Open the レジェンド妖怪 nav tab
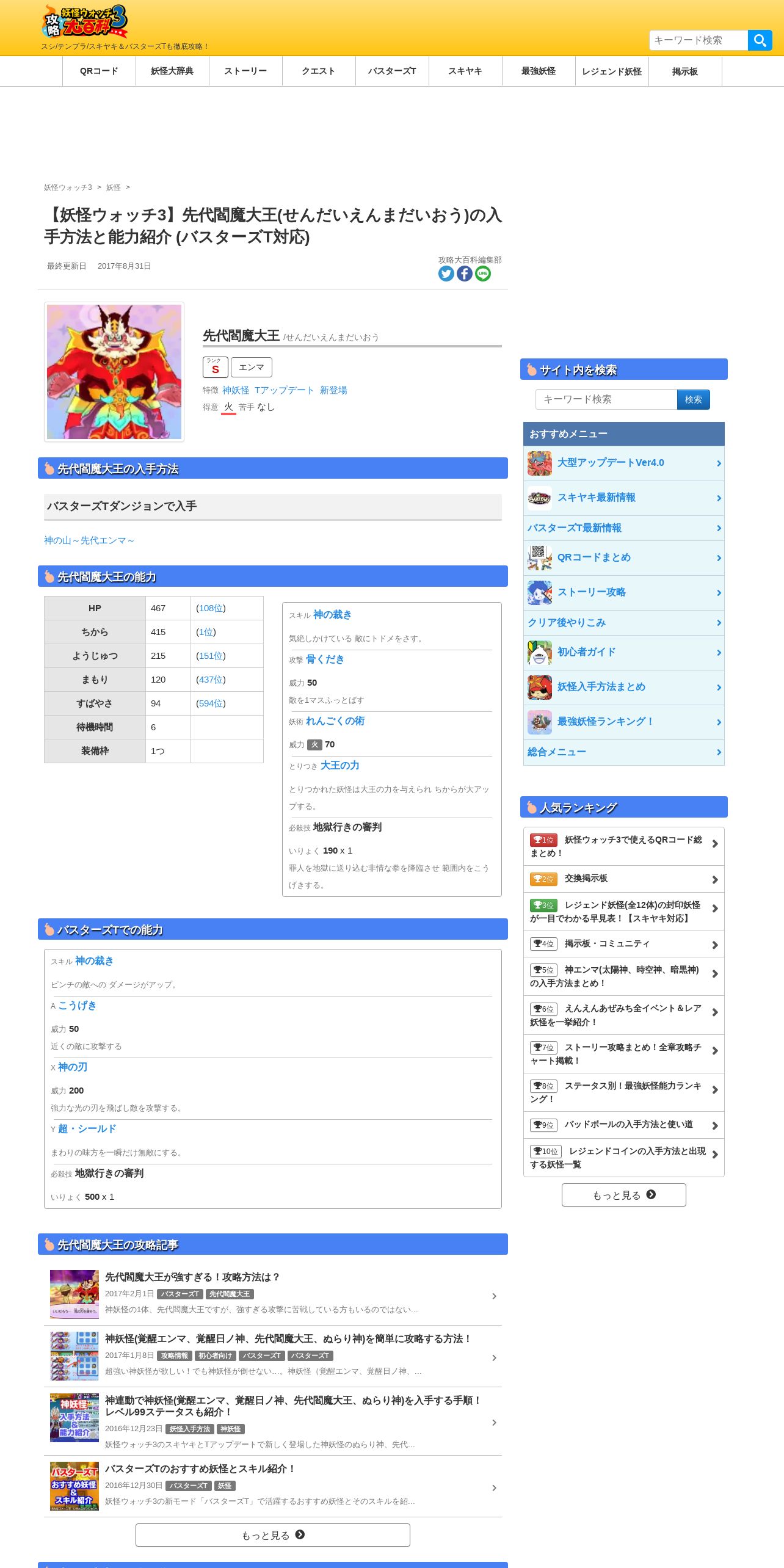This screenshot has height=1568, width=784. pos(612,71)
